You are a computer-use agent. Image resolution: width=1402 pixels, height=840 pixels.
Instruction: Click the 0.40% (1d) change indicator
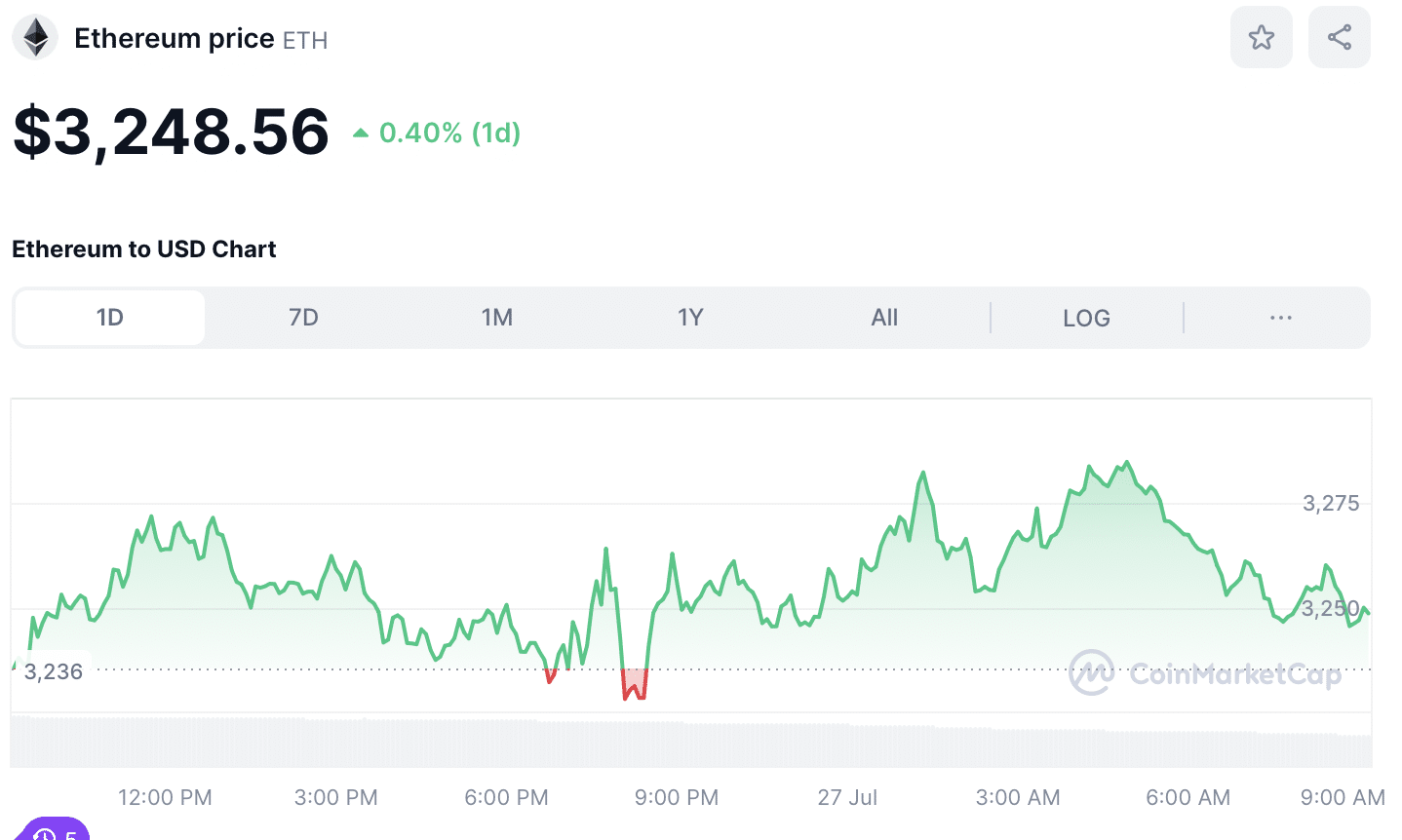pyautogui.click(x=437, y=133)
